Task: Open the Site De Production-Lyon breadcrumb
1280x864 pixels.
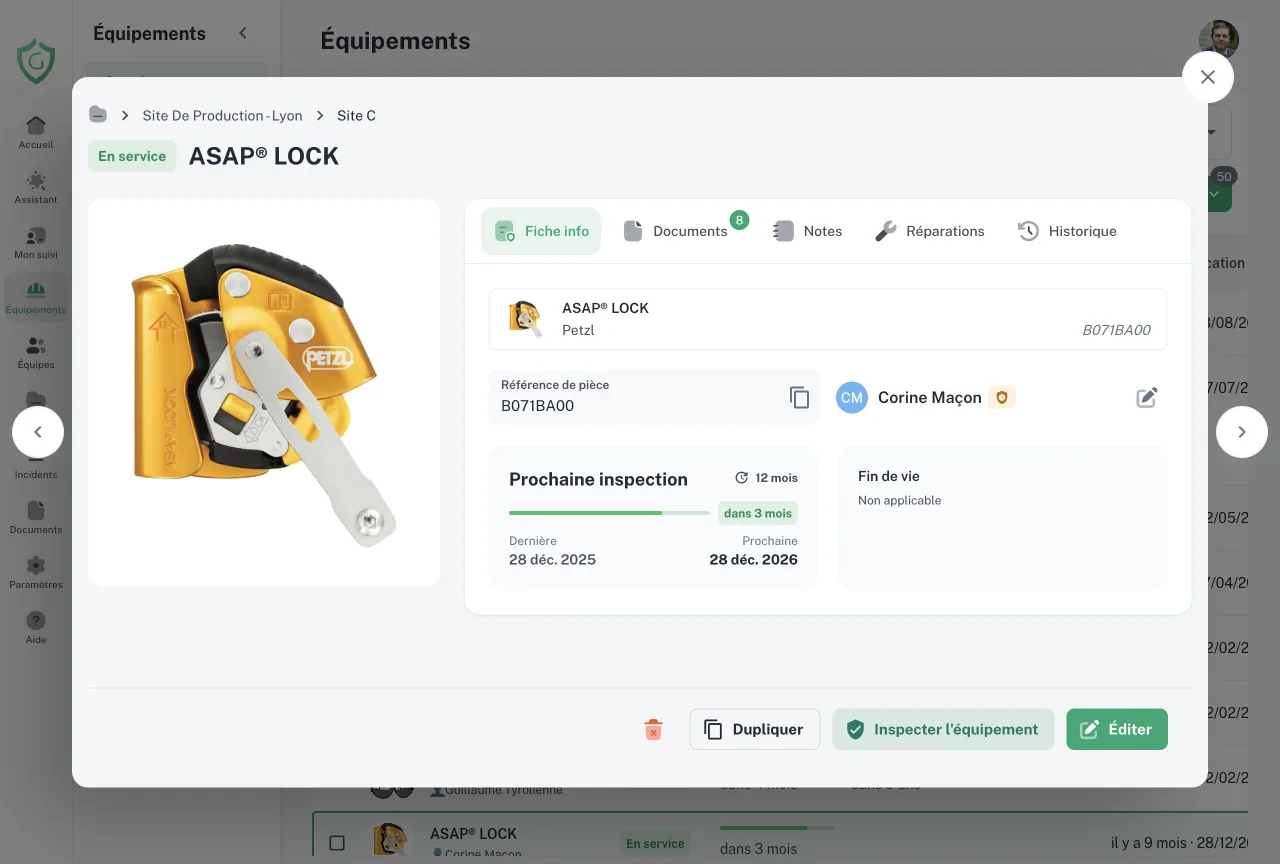Action: (x=222, y=115)
